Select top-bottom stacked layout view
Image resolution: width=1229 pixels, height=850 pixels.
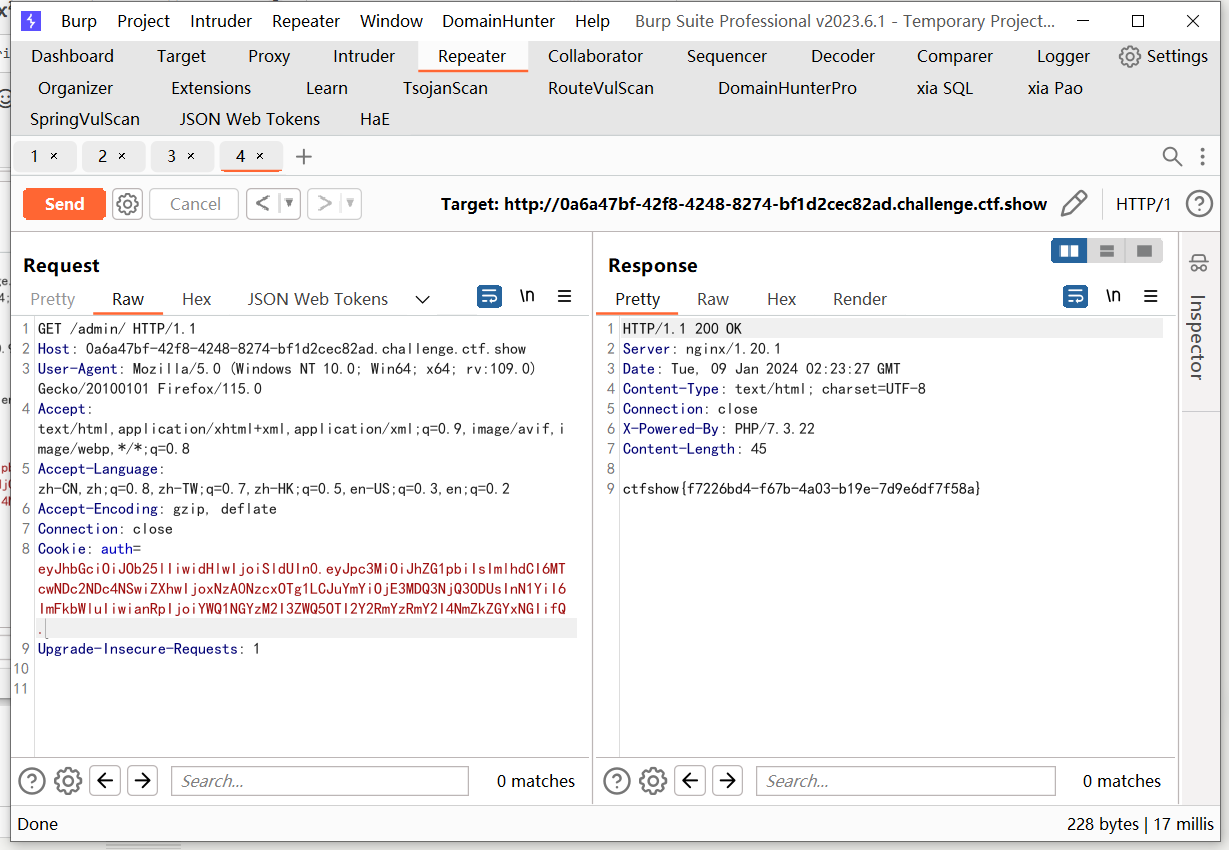coord(1106,250)
